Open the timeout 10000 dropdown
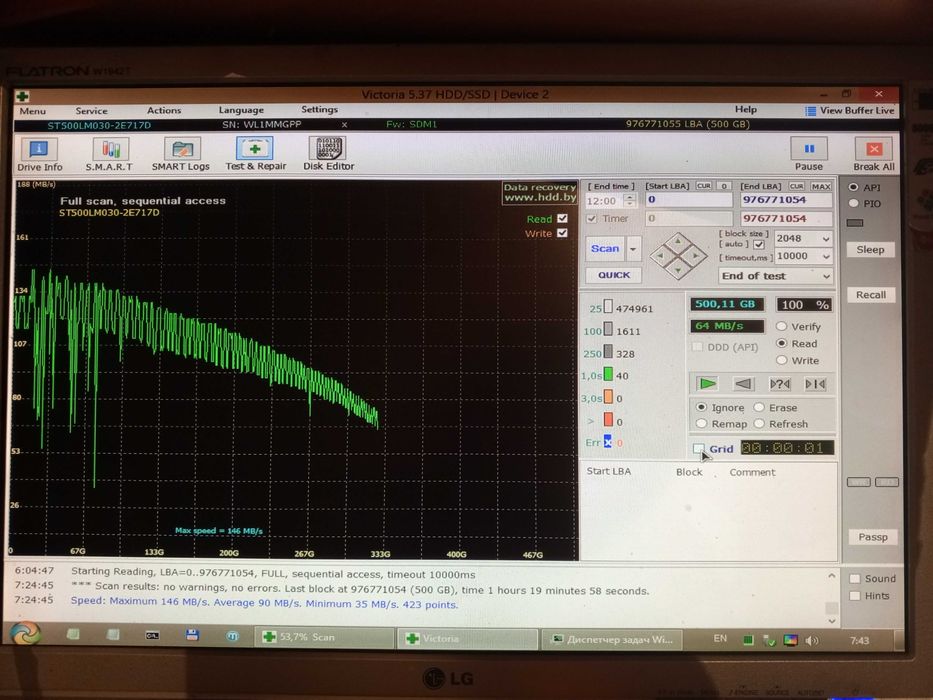 (x=825, y=257)
